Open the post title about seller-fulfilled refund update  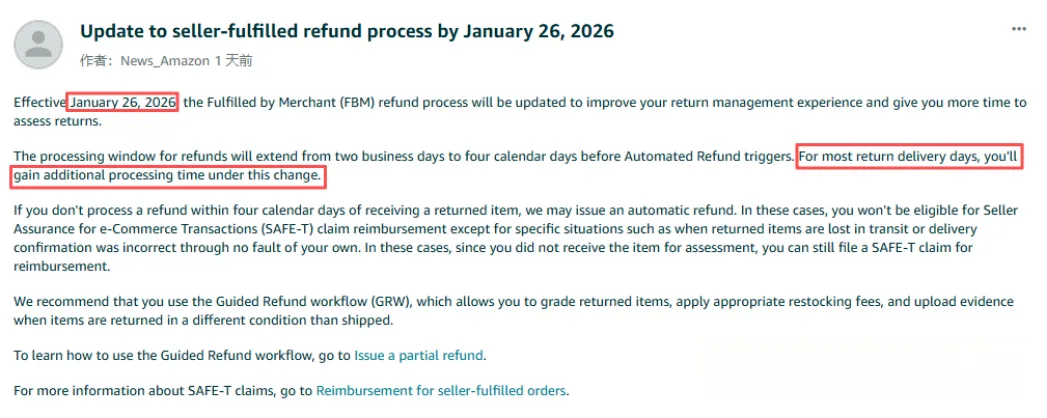point(346,31)
